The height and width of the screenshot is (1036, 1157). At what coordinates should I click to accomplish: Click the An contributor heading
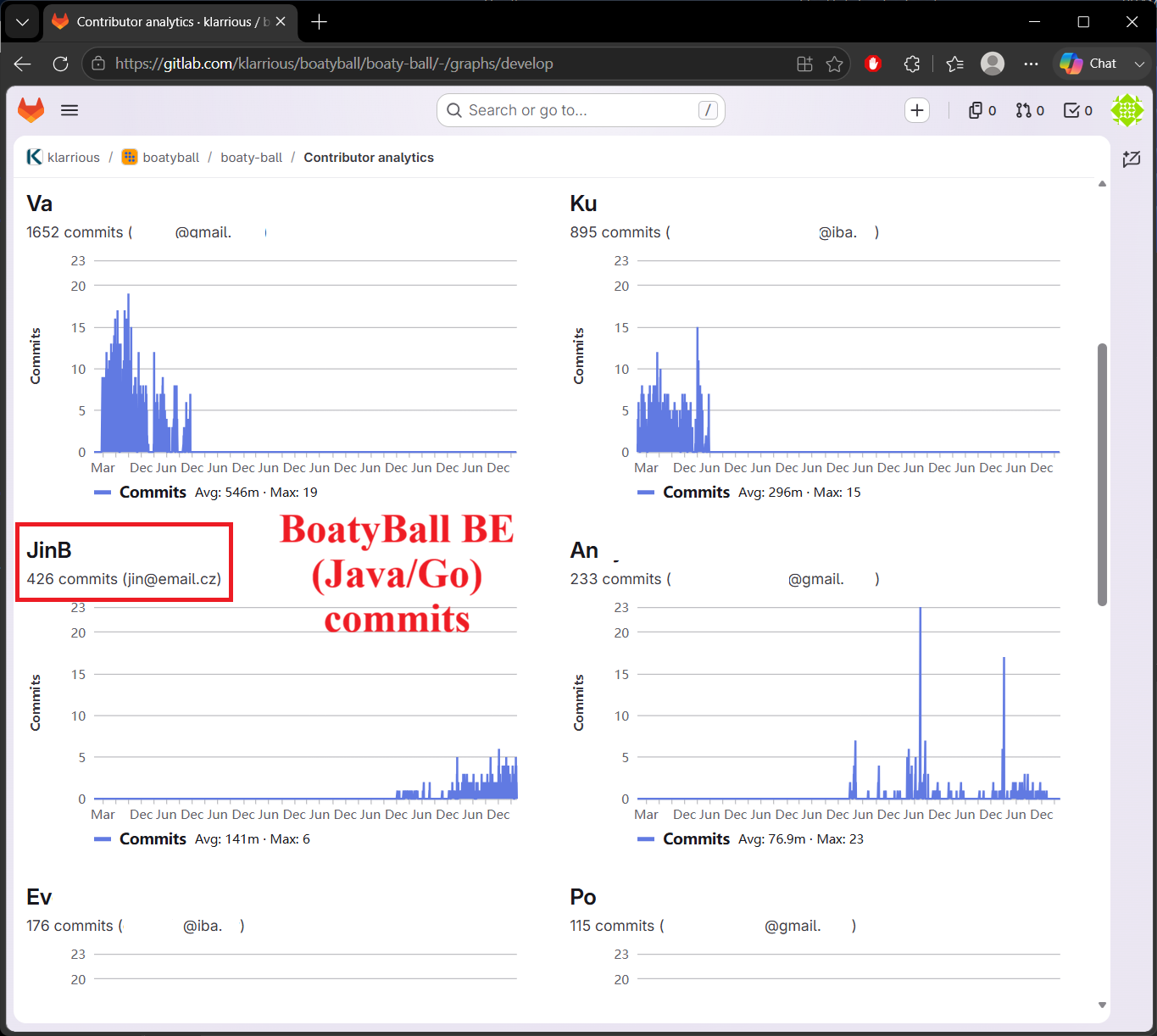coord(585,550)
